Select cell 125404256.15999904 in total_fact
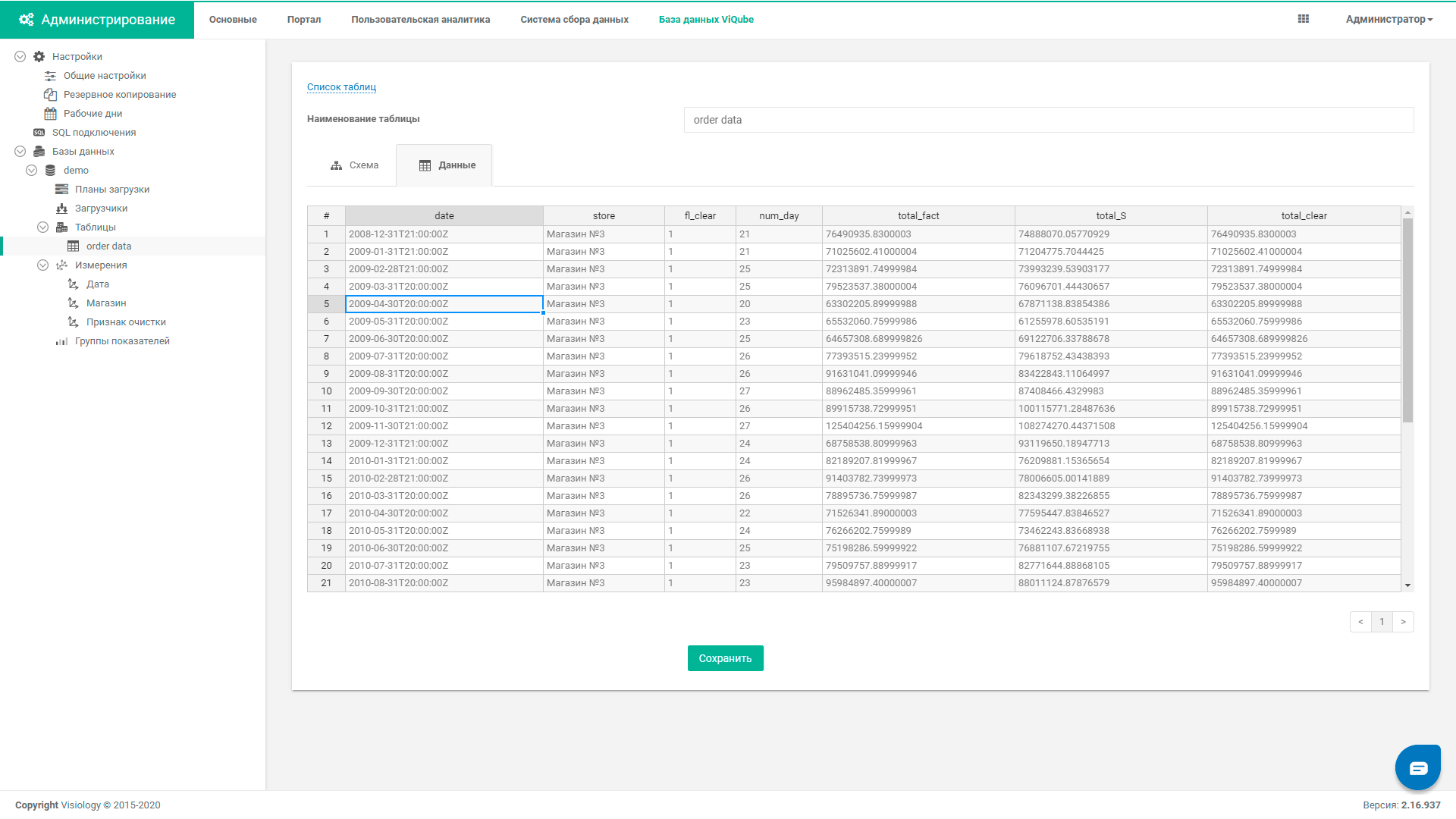Image resolution: width=1456 pixels, height=819 pixels. (x=918, y=426)
